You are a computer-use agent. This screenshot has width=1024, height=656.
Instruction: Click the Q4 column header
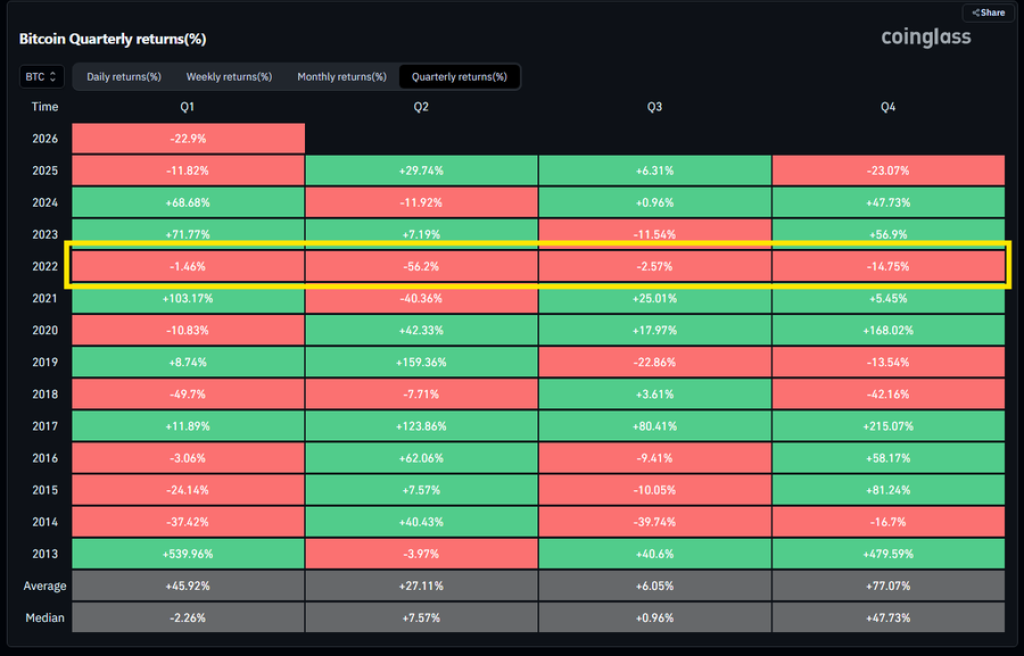tap(887, 107)
